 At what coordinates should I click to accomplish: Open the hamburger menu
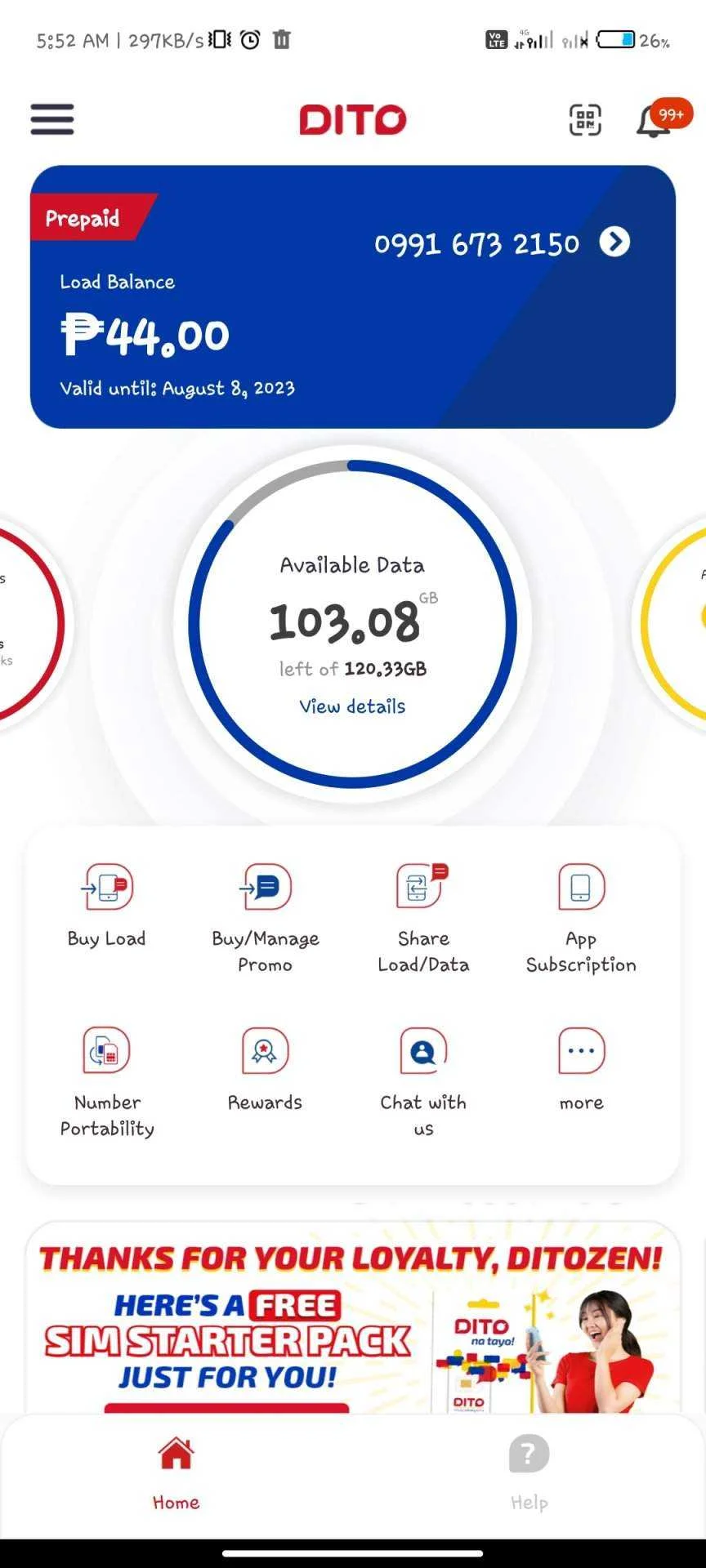point(52,119)
